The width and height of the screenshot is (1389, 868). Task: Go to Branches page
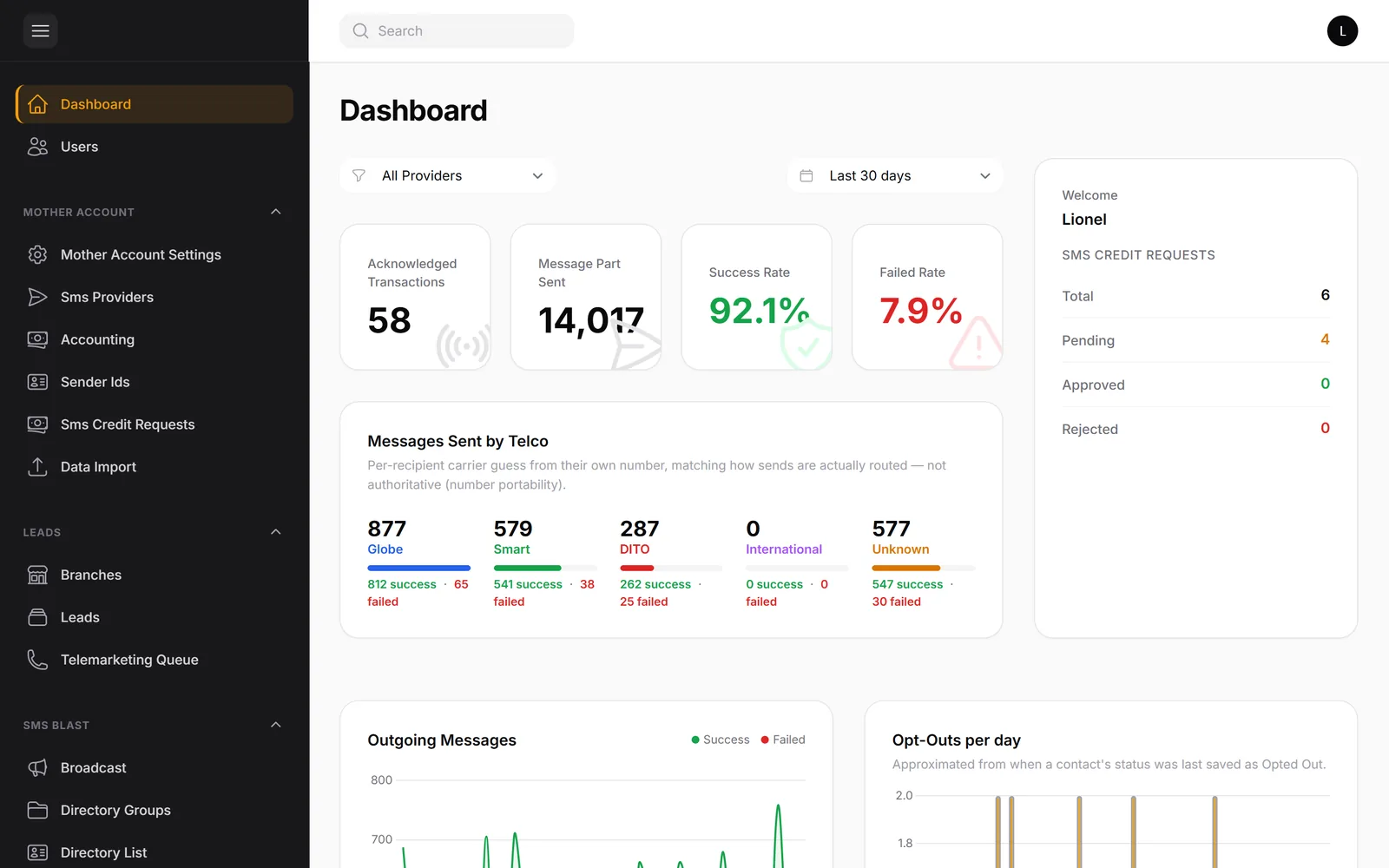[x=155, y=575]
